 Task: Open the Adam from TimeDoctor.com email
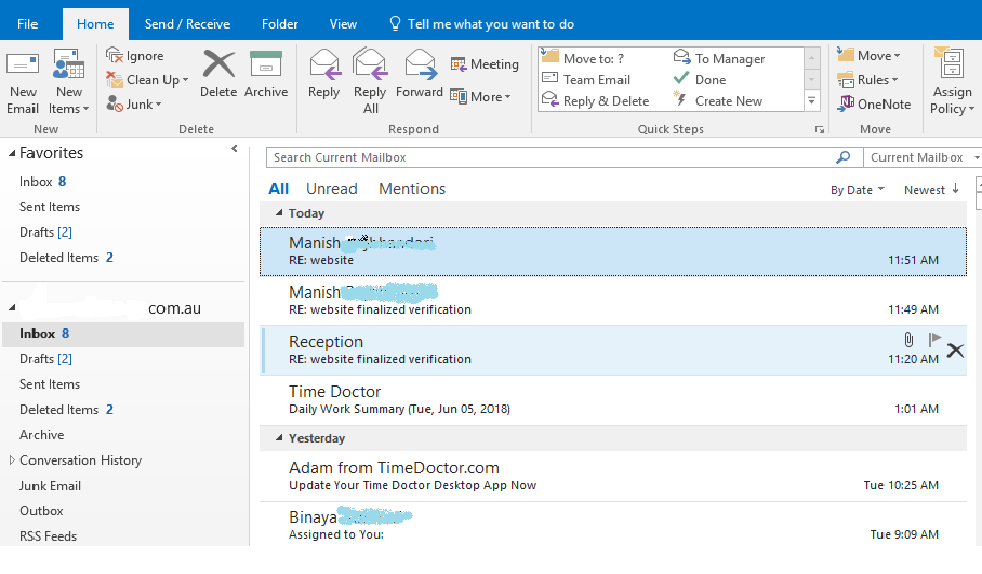click(x=613, y=476)
